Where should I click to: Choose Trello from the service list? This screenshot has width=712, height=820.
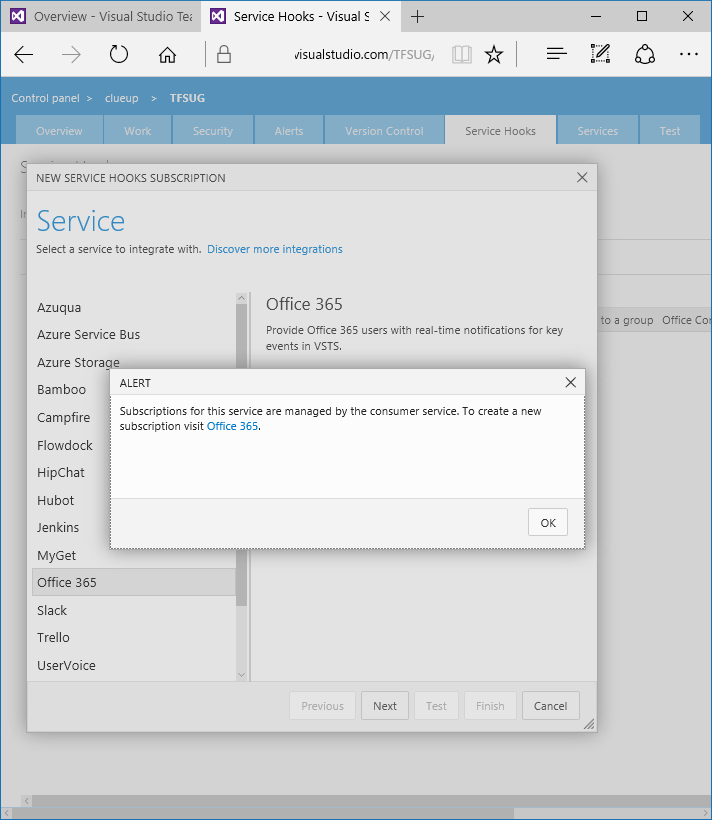coord(134,637)
